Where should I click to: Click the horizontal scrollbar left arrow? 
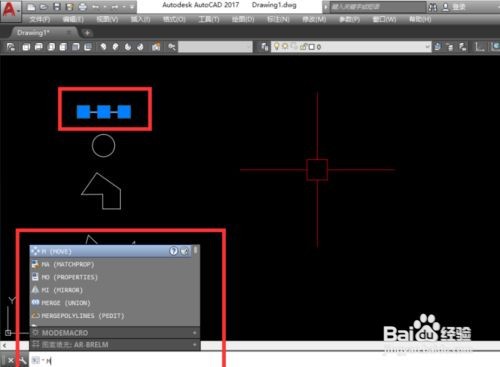pyautogui.click(x=4, y=346)
